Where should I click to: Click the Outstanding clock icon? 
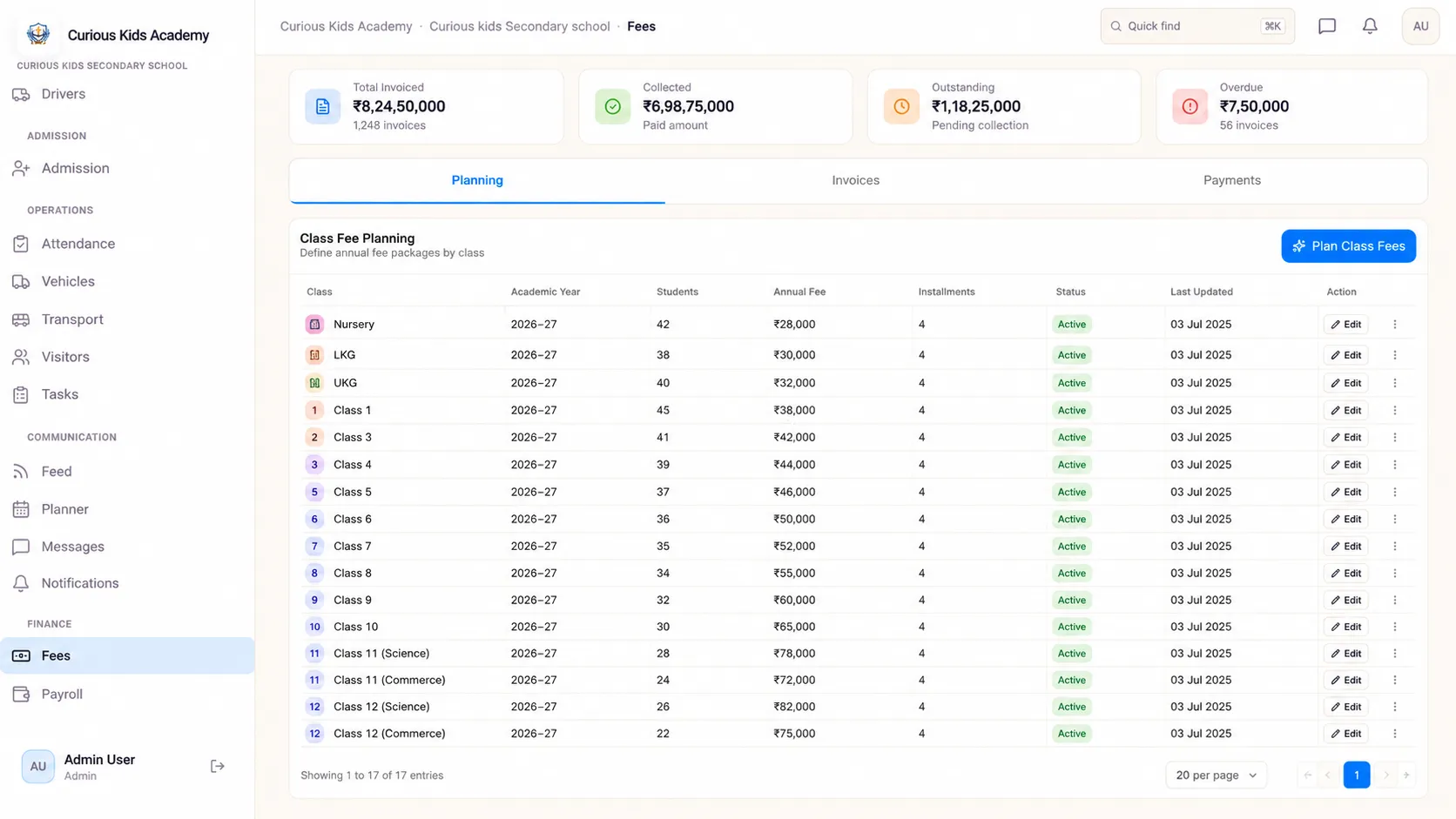click(x=901, y=106)
